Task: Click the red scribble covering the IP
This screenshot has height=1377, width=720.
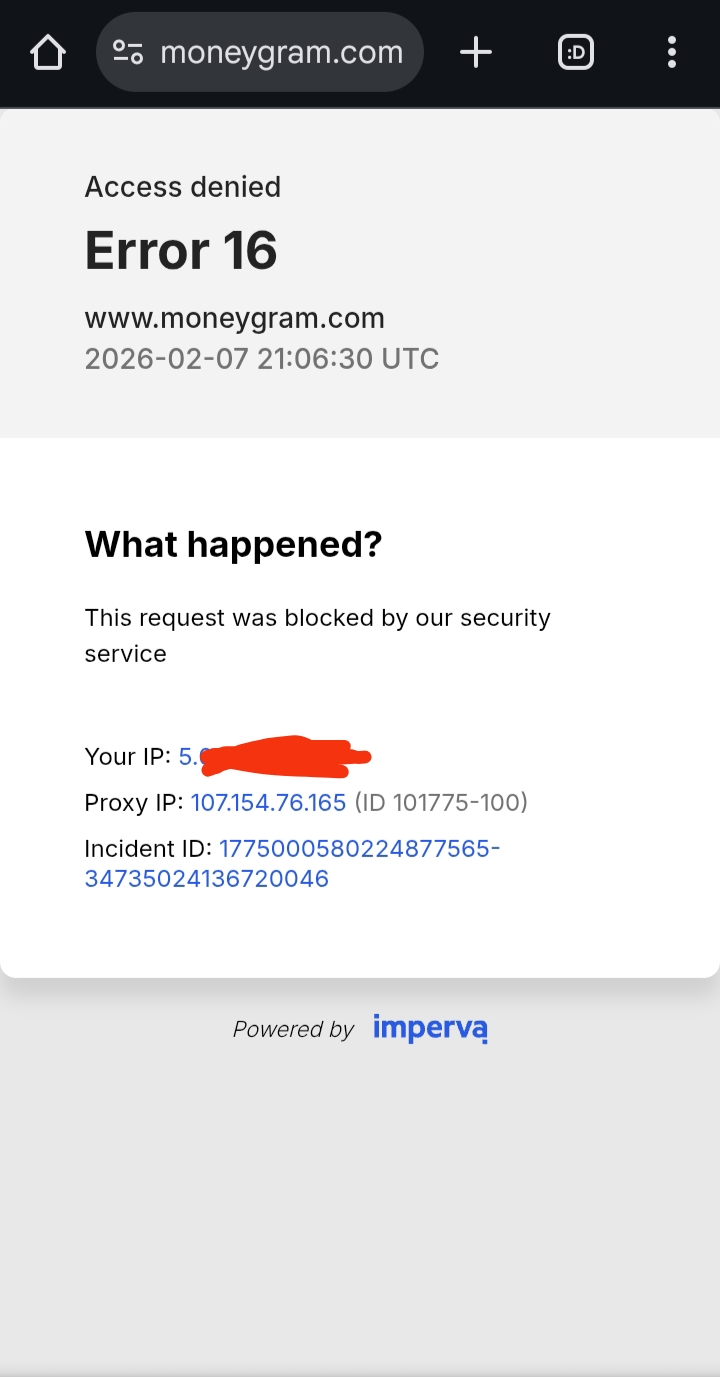Action: coord(285,756)
